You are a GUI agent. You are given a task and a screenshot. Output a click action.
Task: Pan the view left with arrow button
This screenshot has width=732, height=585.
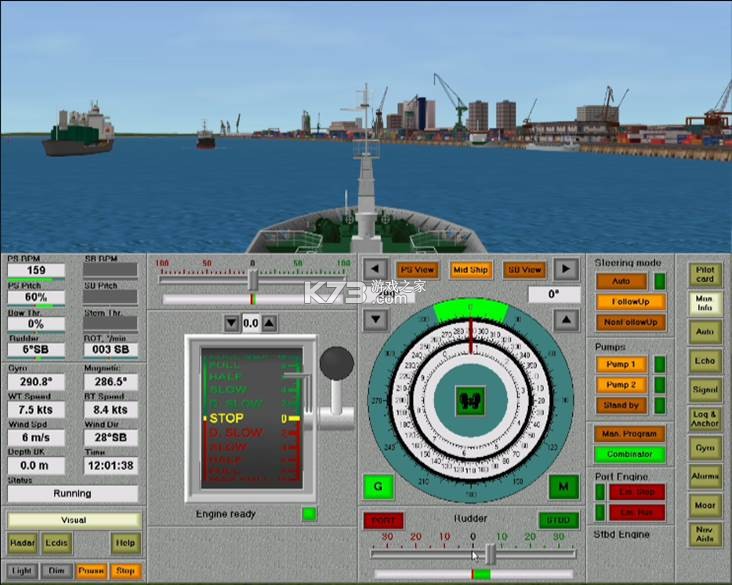(x=375, y=269)
